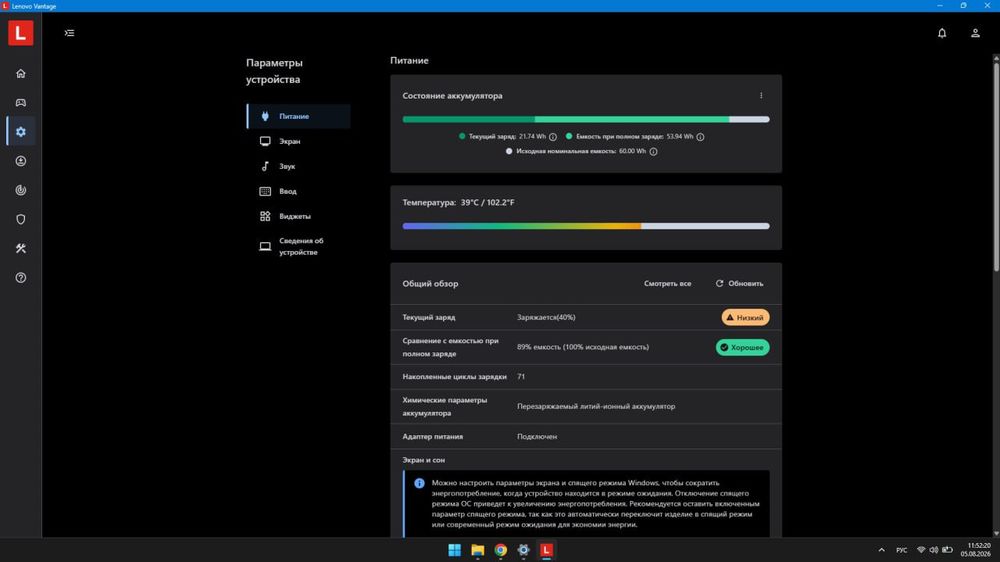Image resolution: width=1000 pixels, height=562 pixels.
Task: Switch input language РУС in tray
Action: tap(901, 550)
